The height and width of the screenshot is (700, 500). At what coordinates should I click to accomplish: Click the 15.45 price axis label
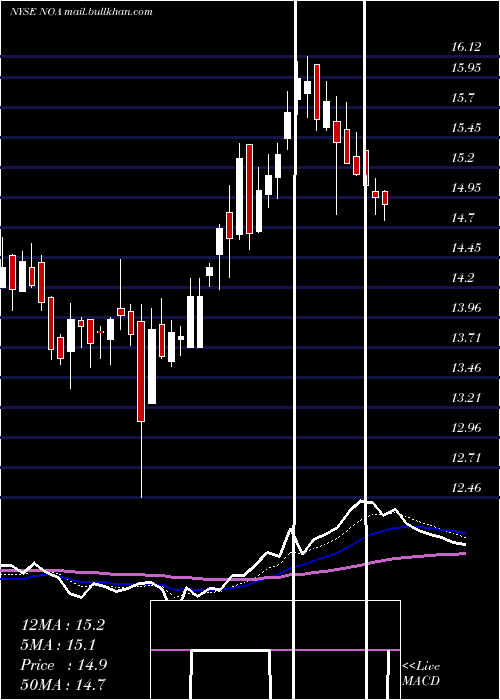tap(466, 128)
